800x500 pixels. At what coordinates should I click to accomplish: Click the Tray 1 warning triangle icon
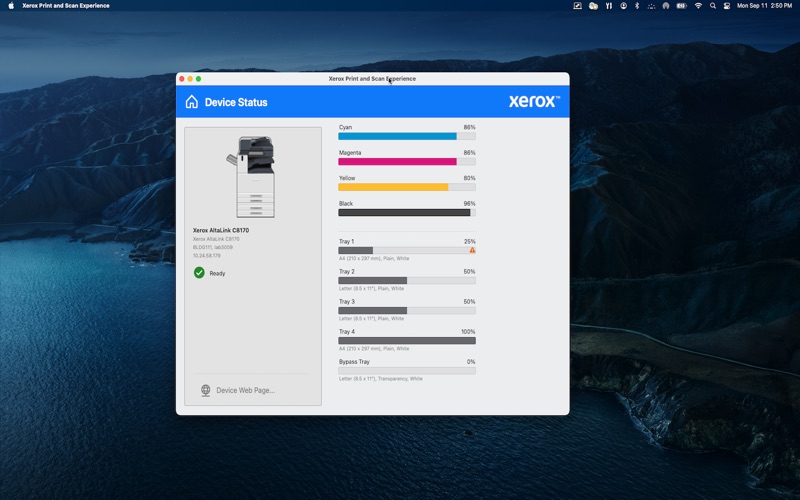[472, 250]
